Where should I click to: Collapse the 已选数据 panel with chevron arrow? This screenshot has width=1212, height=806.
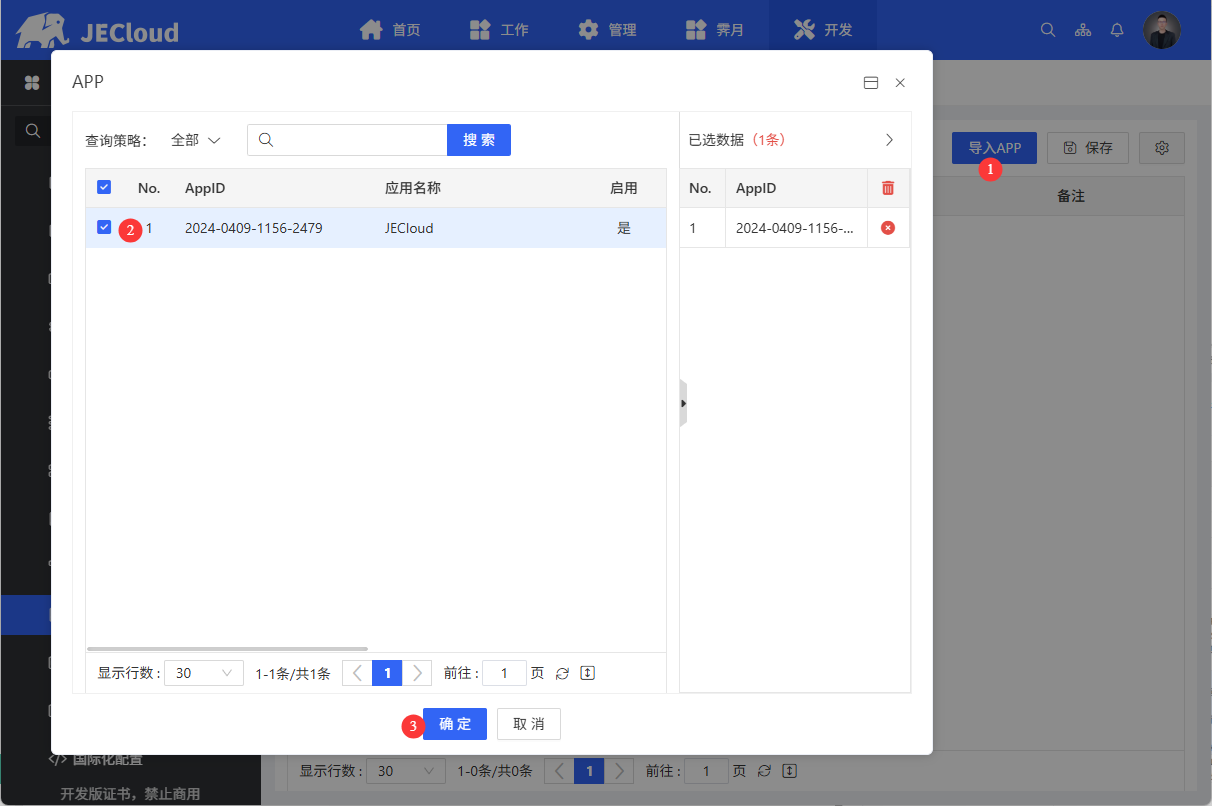click(889, 140)
